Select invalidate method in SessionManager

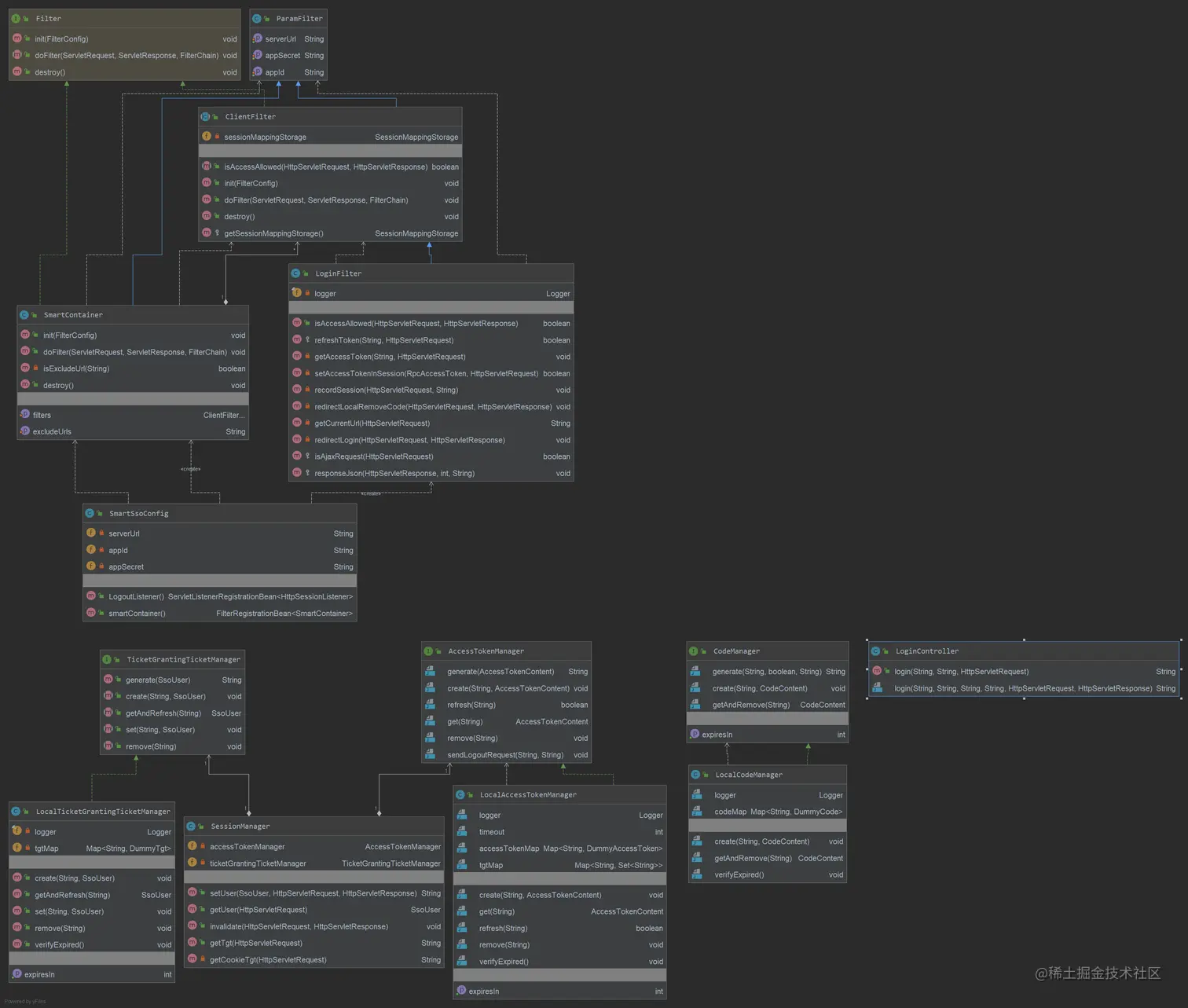(x=314, y=926)
